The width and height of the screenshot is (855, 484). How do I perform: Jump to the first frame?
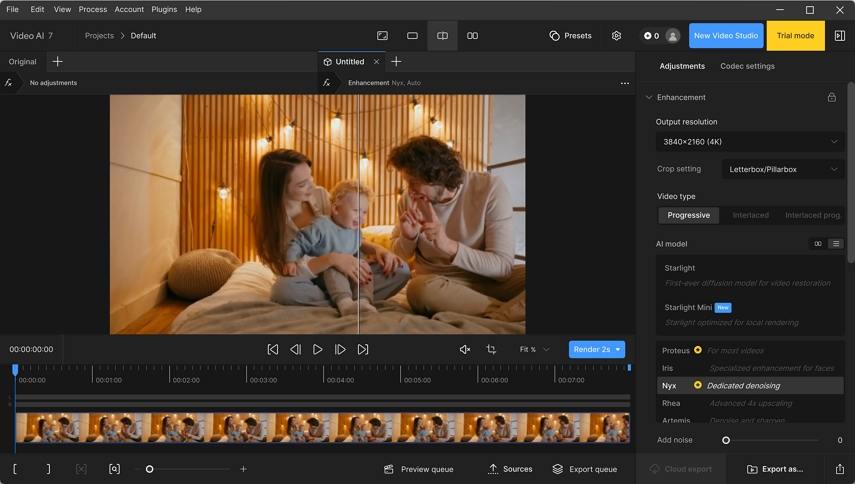tap(273, 349)
